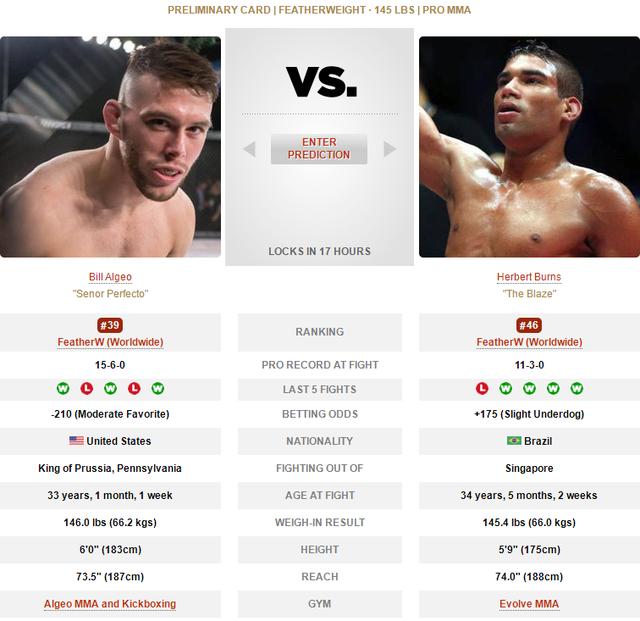Click the United States flag icon

[76, 441]
